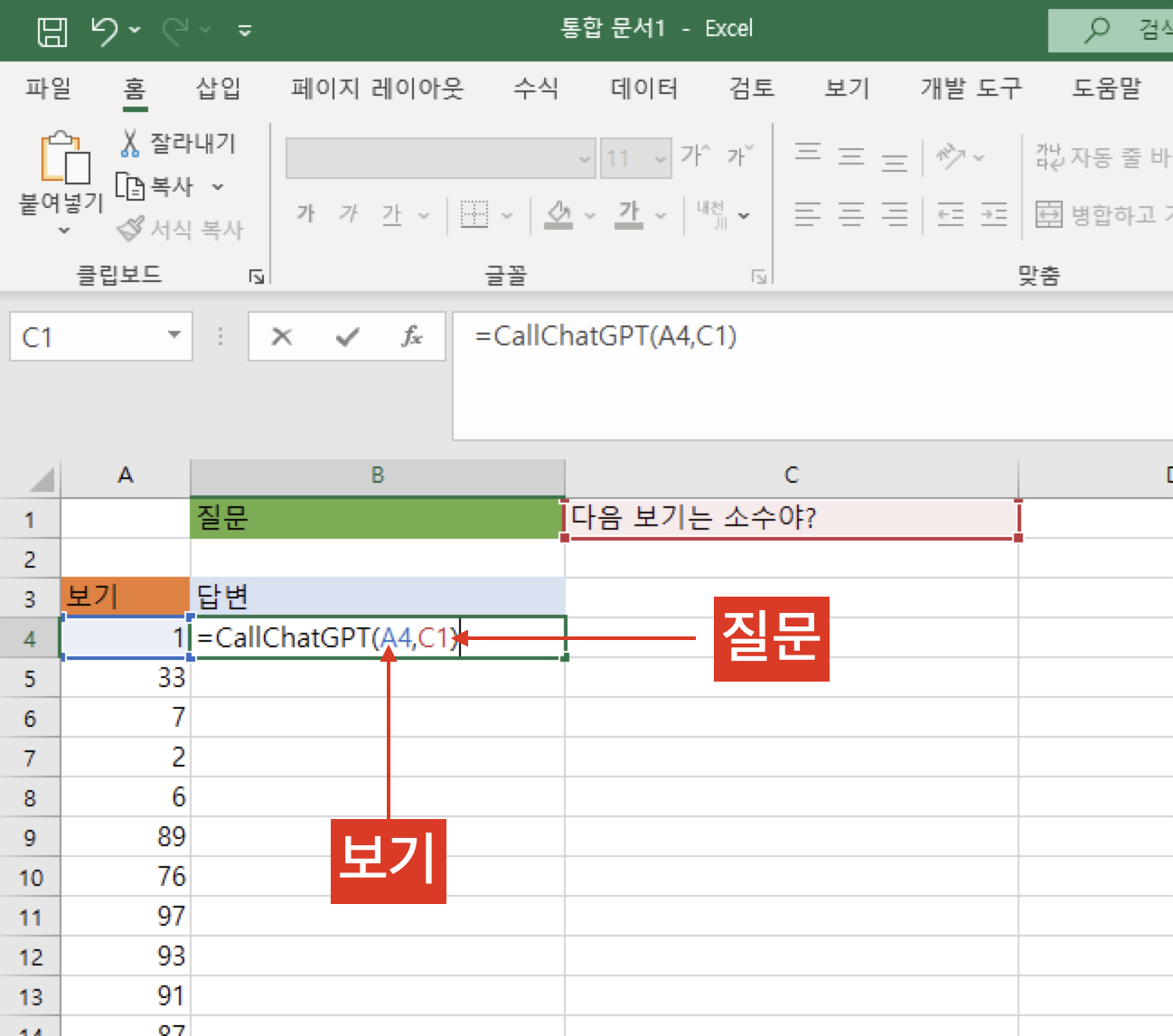Click 병합하고 merge cells button

[x=1103, y=214]
